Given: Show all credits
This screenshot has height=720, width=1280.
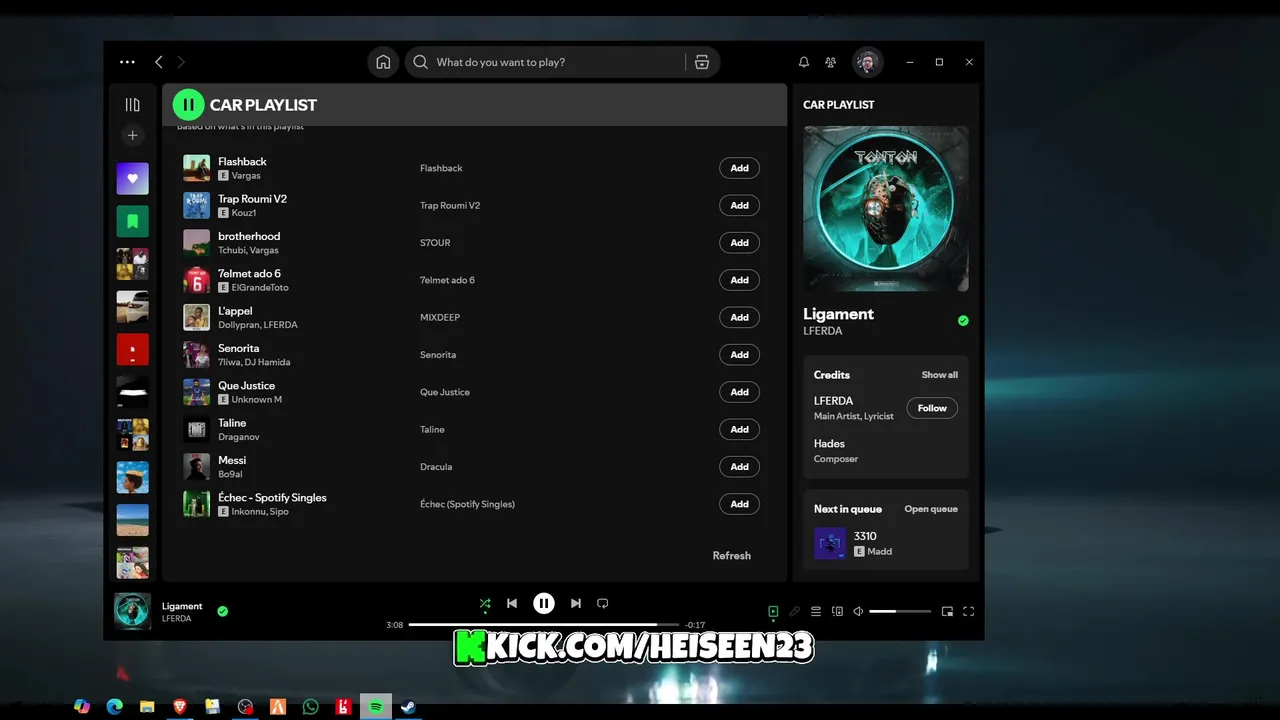Looking at the screenshot, I should tap(940, 375).
